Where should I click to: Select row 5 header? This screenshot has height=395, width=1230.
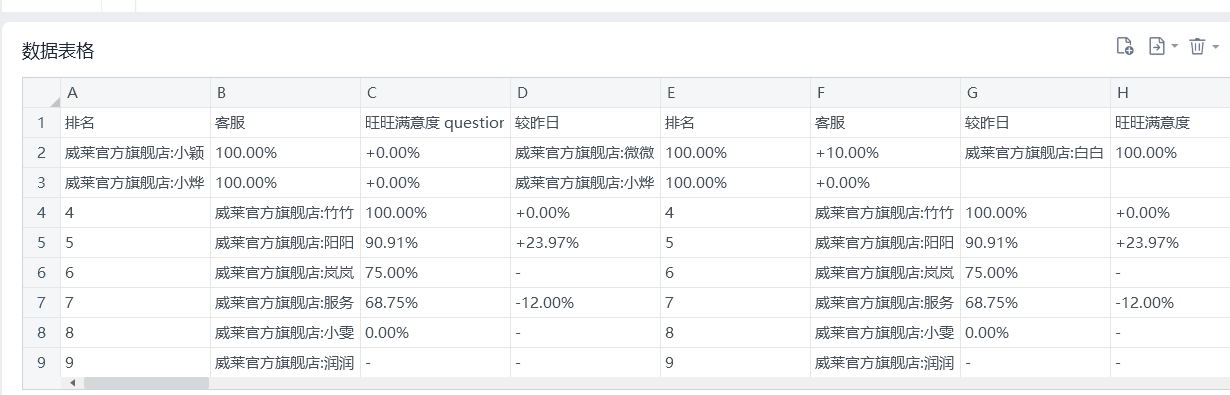click(x=41, y=243)
